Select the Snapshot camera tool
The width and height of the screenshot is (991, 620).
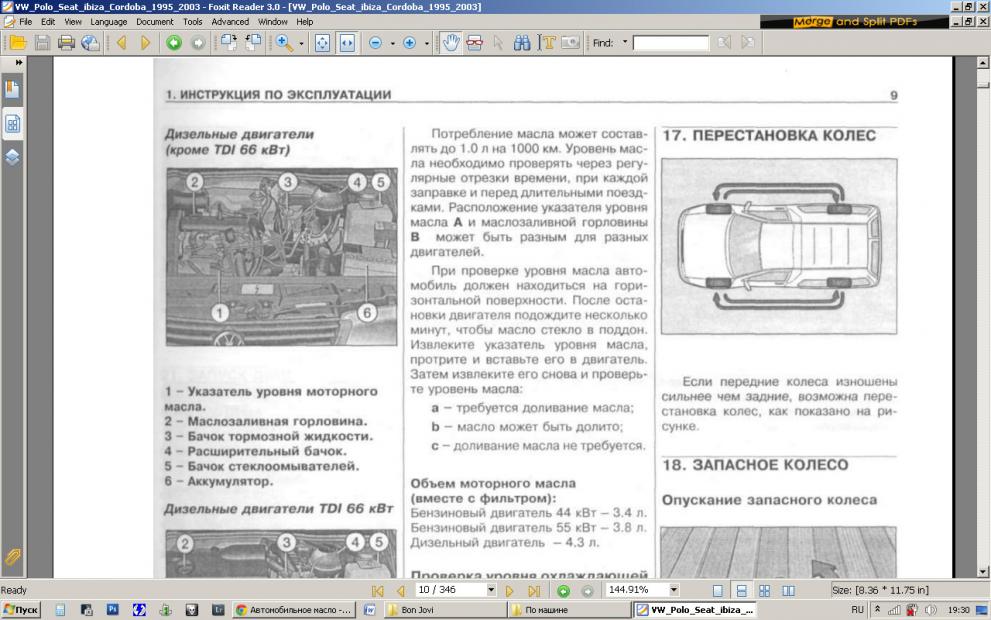tap(571, 43)
